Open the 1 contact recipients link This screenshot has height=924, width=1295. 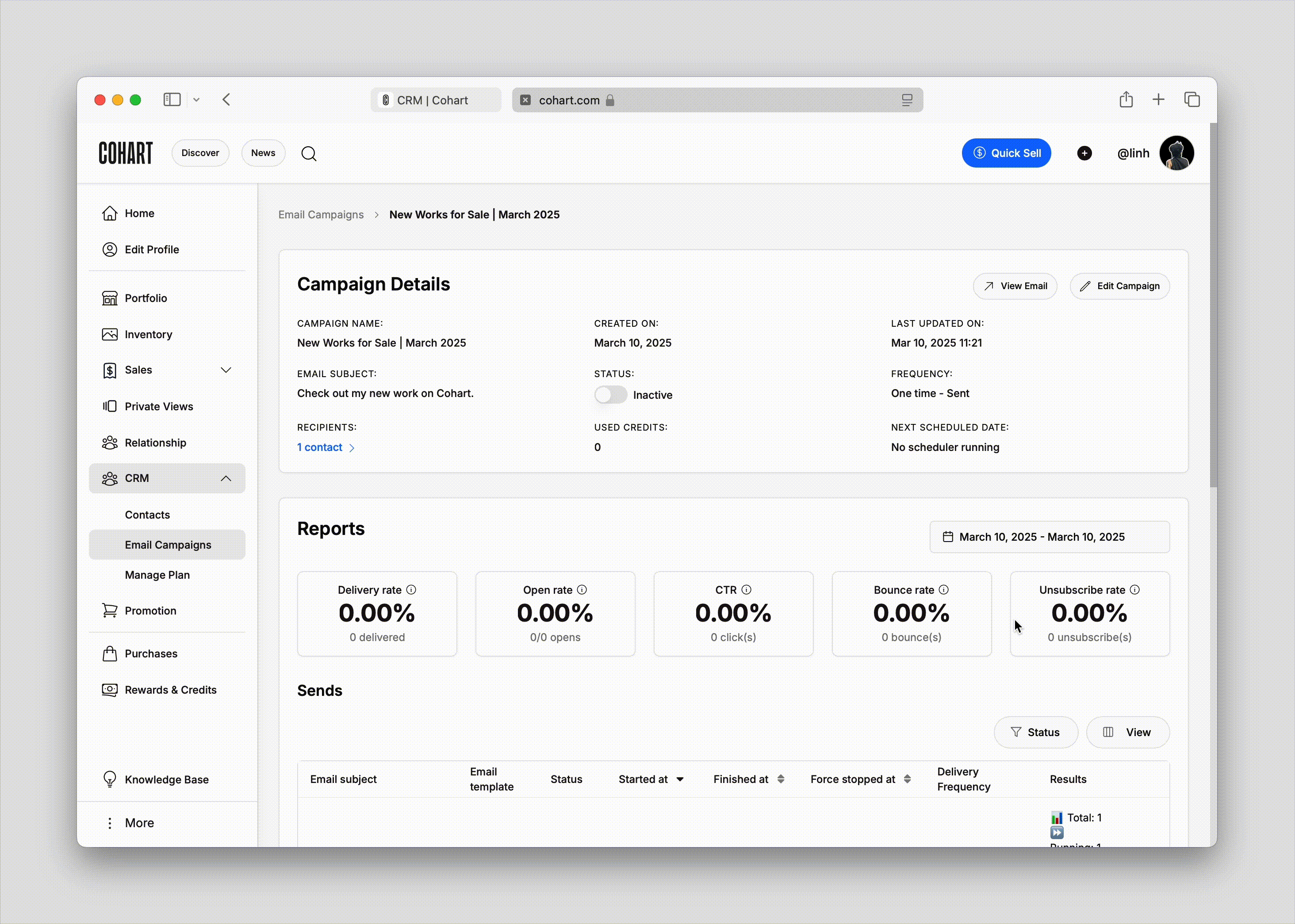click(326, 448)
